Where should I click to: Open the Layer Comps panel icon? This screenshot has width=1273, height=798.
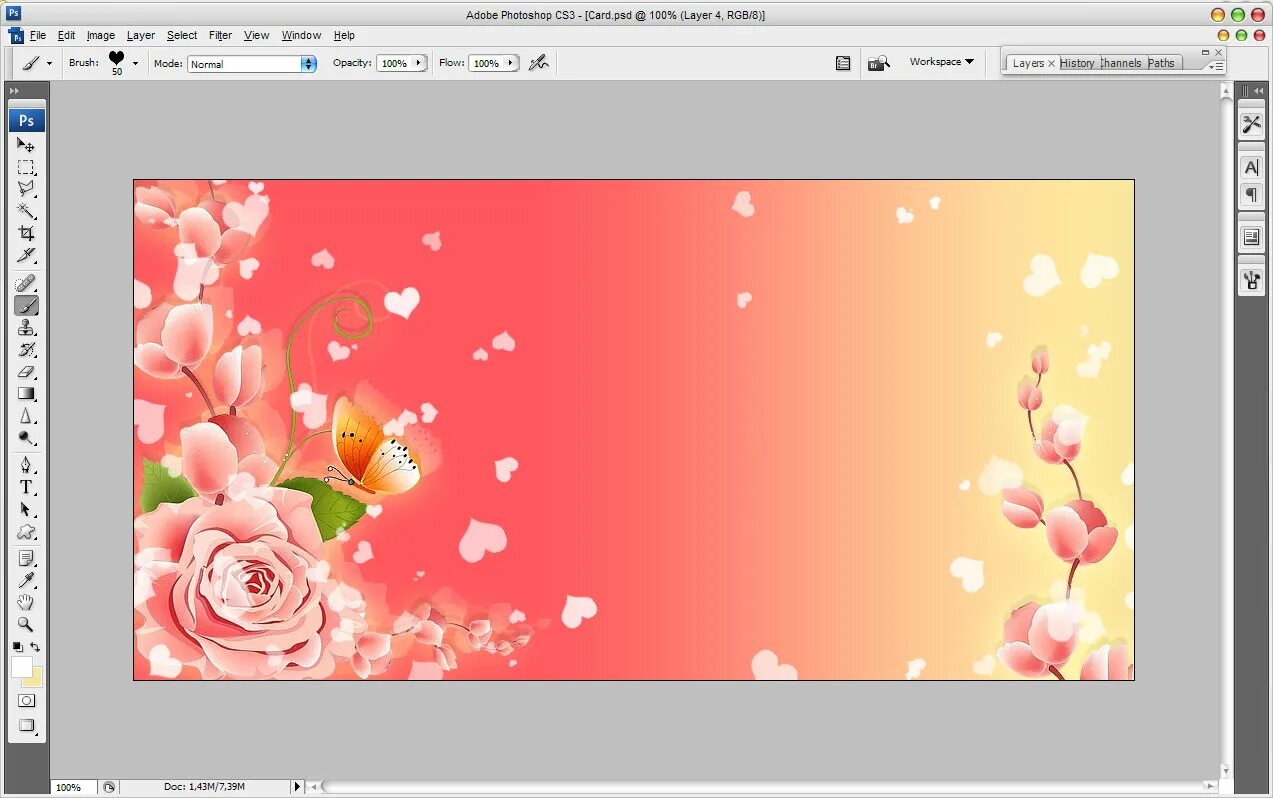1251,237
